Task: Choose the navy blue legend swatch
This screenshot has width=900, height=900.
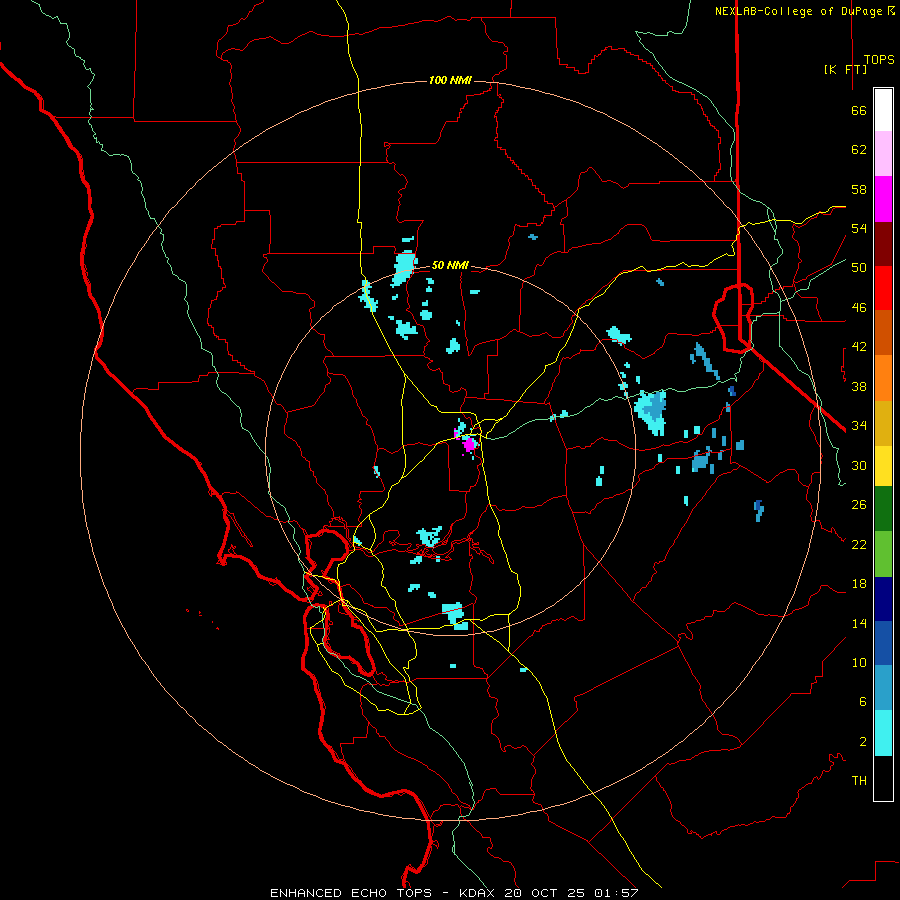Action: pyautogui.click(x=883, y=599)
